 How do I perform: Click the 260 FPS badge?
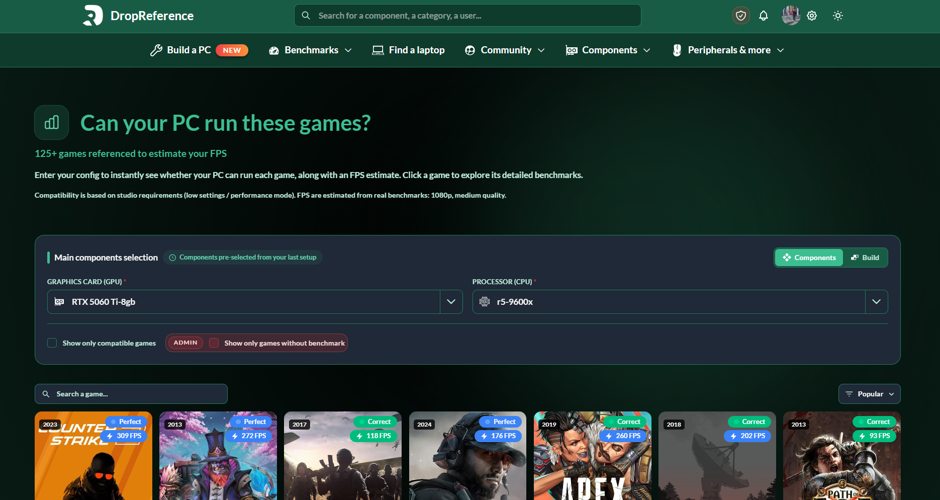click(623, 436)
